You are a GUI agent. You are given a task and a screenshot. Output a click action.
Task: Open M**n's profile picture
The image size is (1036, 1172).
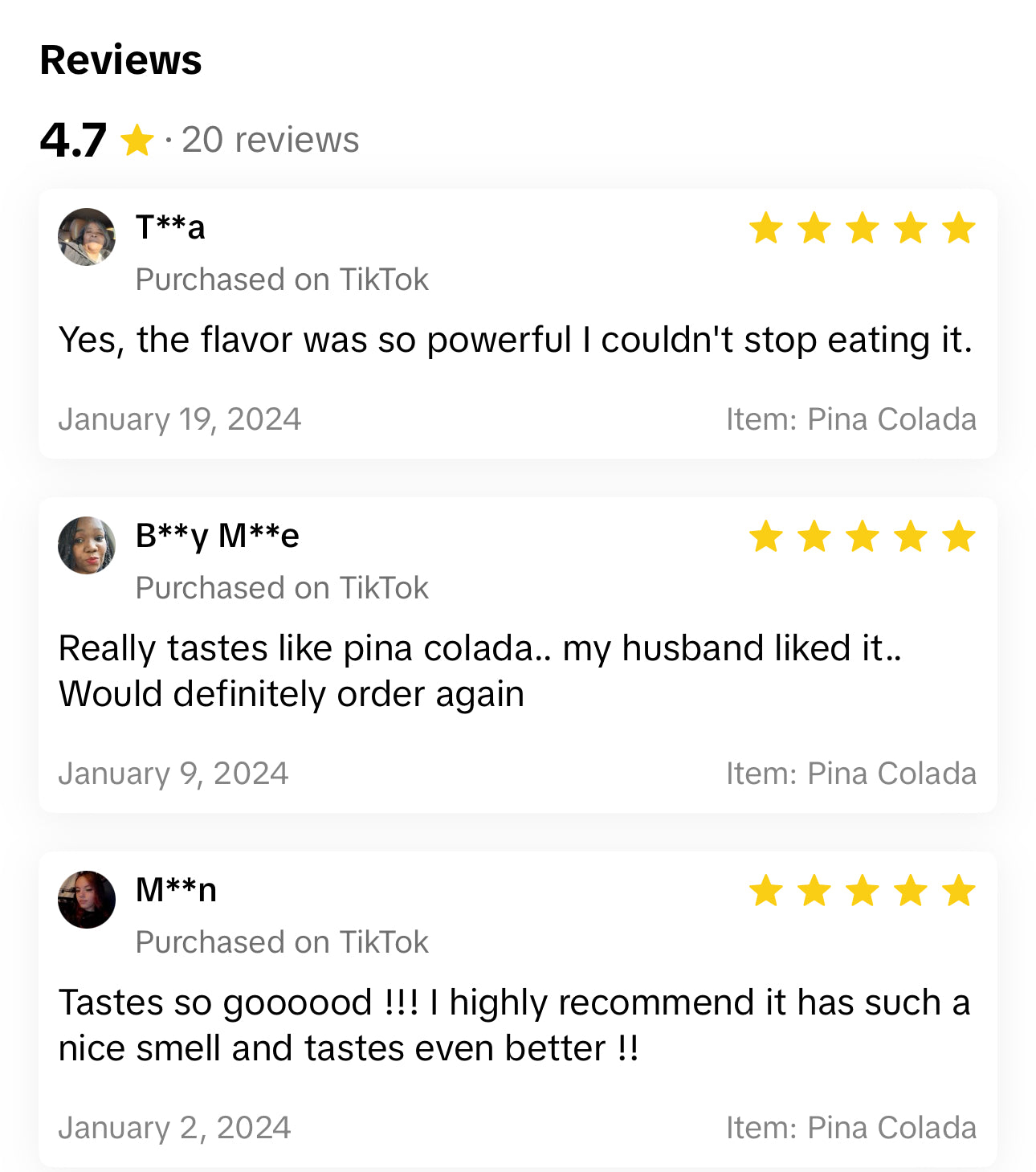click(87, 900)
